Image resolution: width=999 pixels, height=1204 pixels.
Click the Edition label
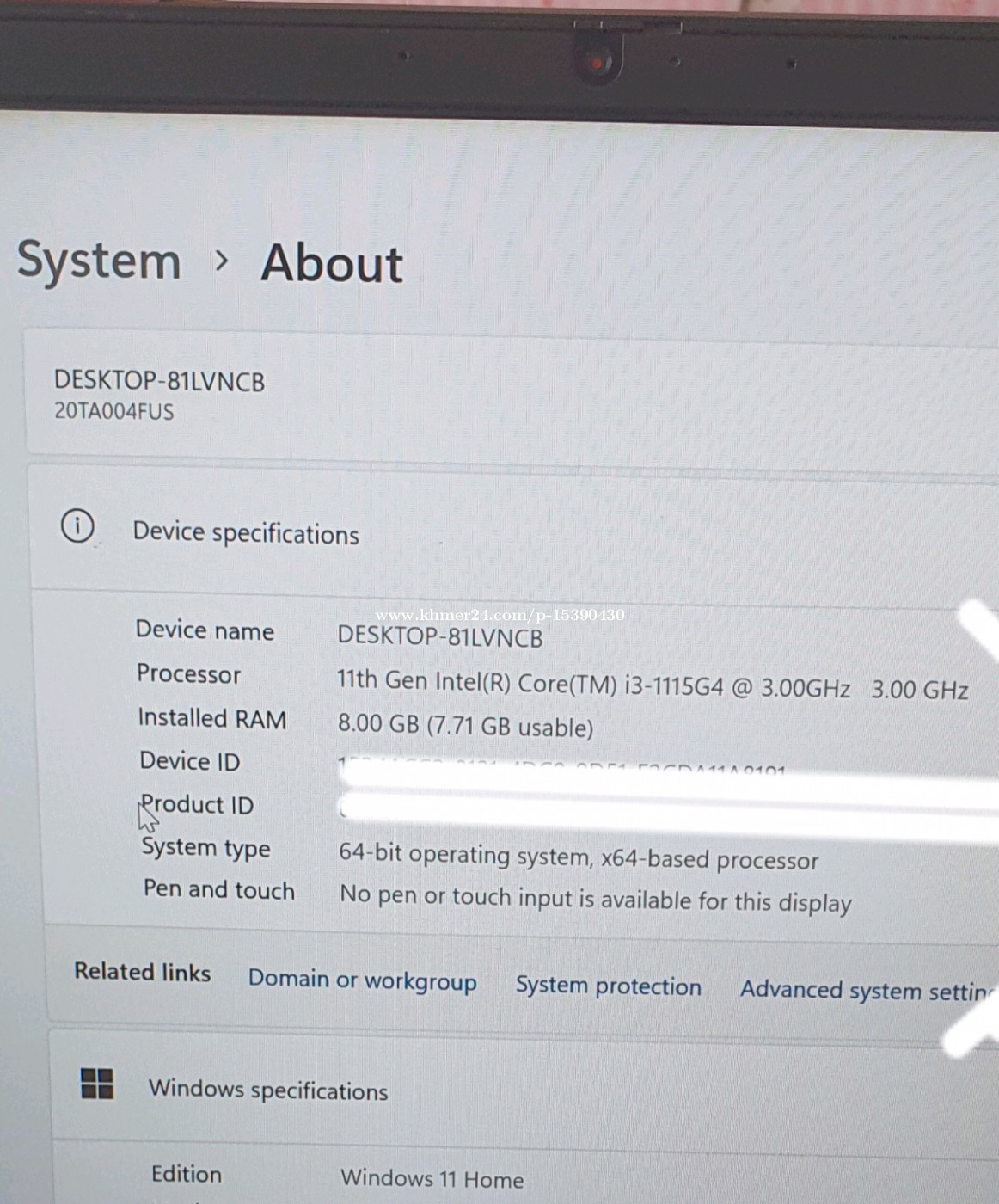coord(186,1174)
